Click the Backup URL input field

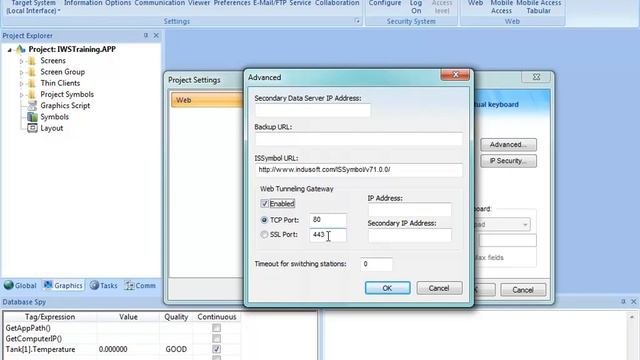tap(359, 139)
